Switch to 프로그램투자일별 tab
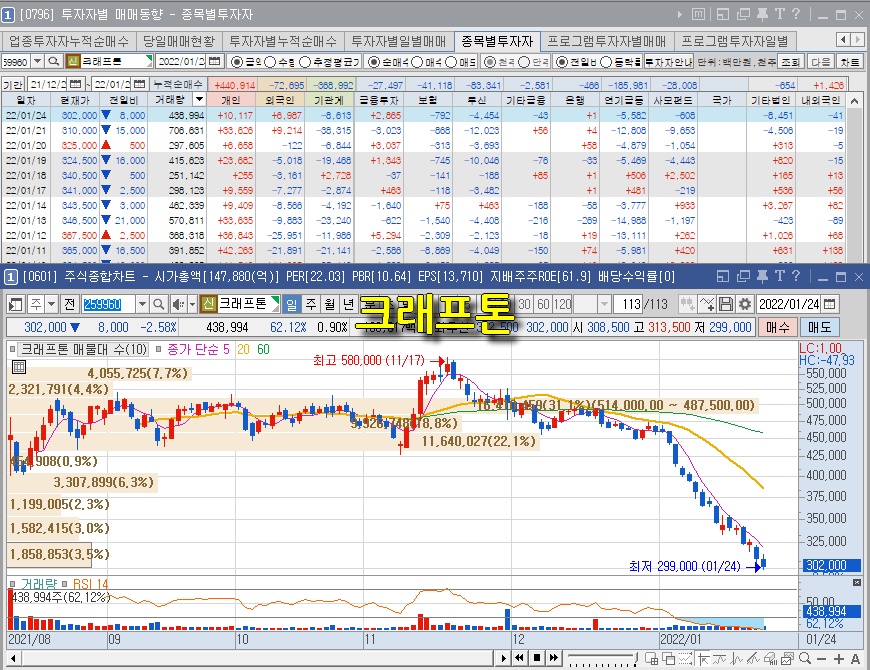The image size is (870, 670). point(734,41)
